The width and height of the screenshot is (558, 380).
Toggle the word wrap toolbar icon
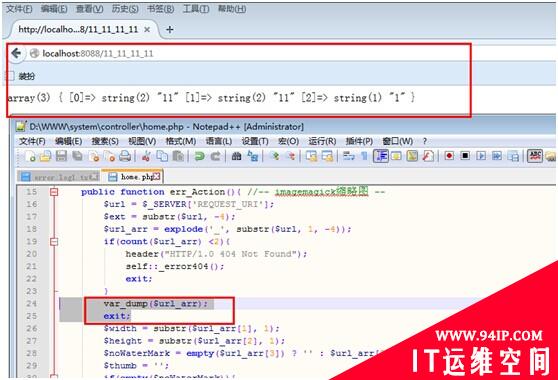(x=348, y=156)
